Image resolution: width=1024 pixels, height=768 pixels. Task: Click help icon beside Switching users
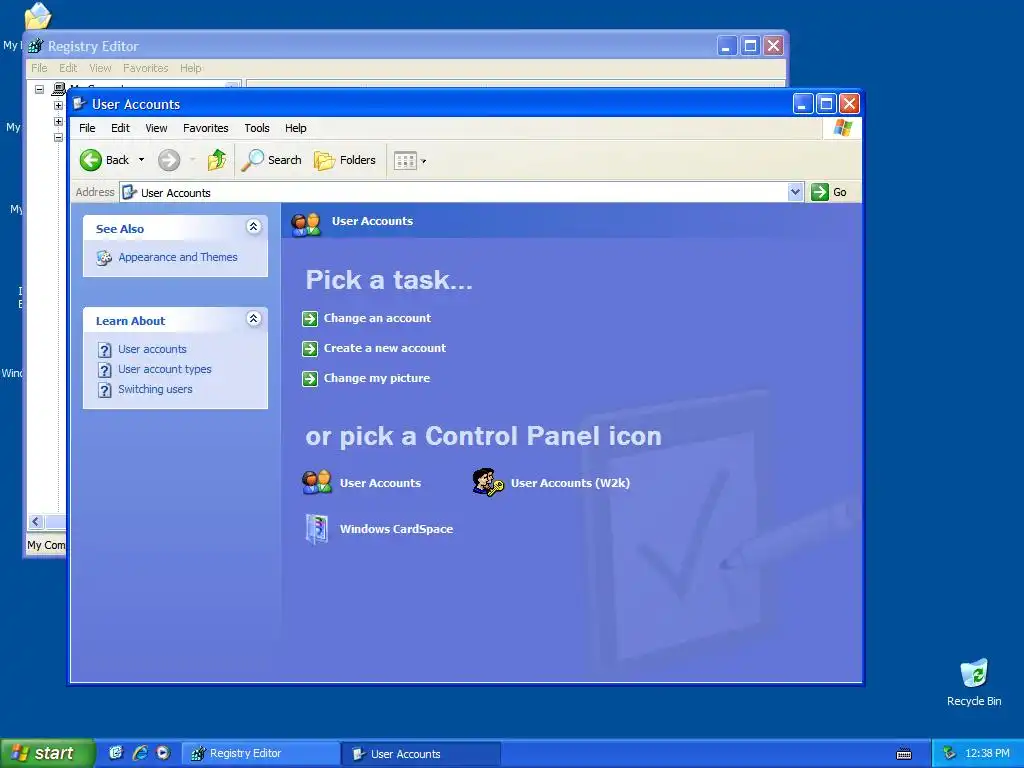(104, 391)
